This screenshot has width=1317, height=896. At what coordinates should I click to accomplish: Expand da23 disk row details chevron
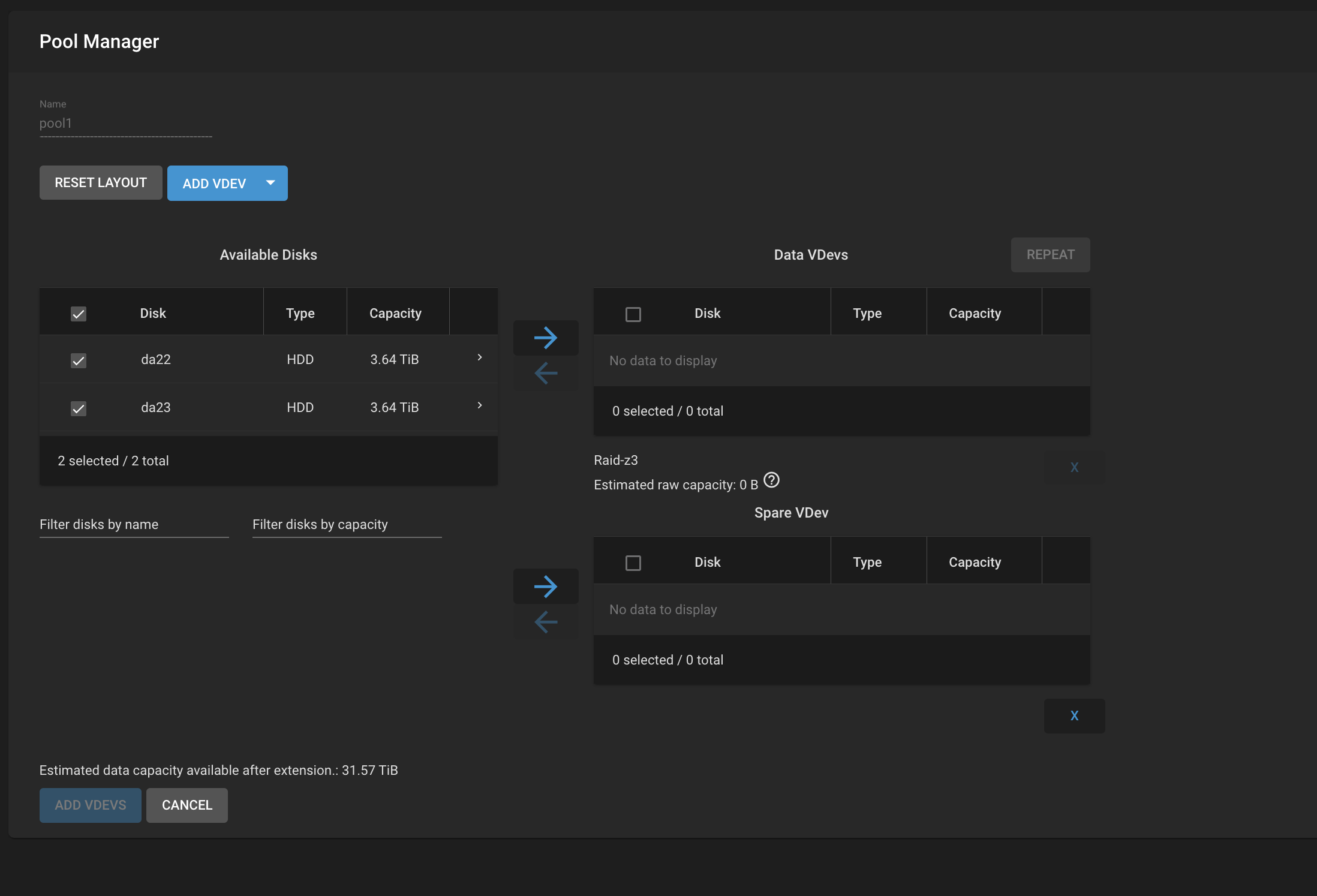479,405
